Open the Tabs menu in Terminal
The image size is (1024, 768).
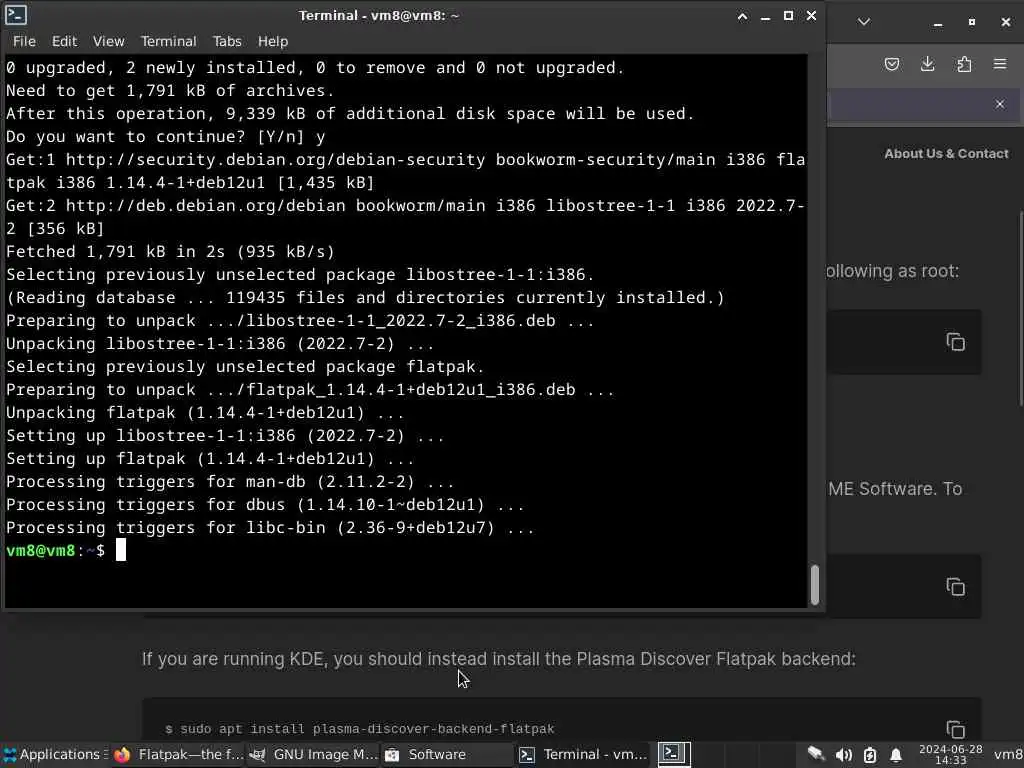point(227,41)
